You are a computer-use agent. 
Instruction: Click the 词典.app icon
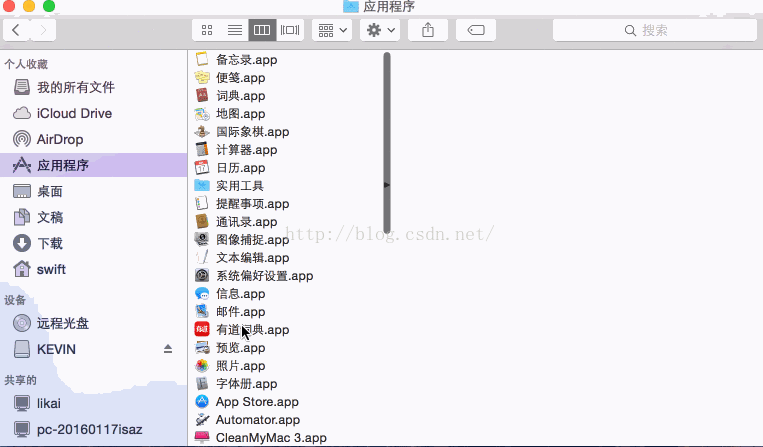pyautogui.click(x=202, y=95)
